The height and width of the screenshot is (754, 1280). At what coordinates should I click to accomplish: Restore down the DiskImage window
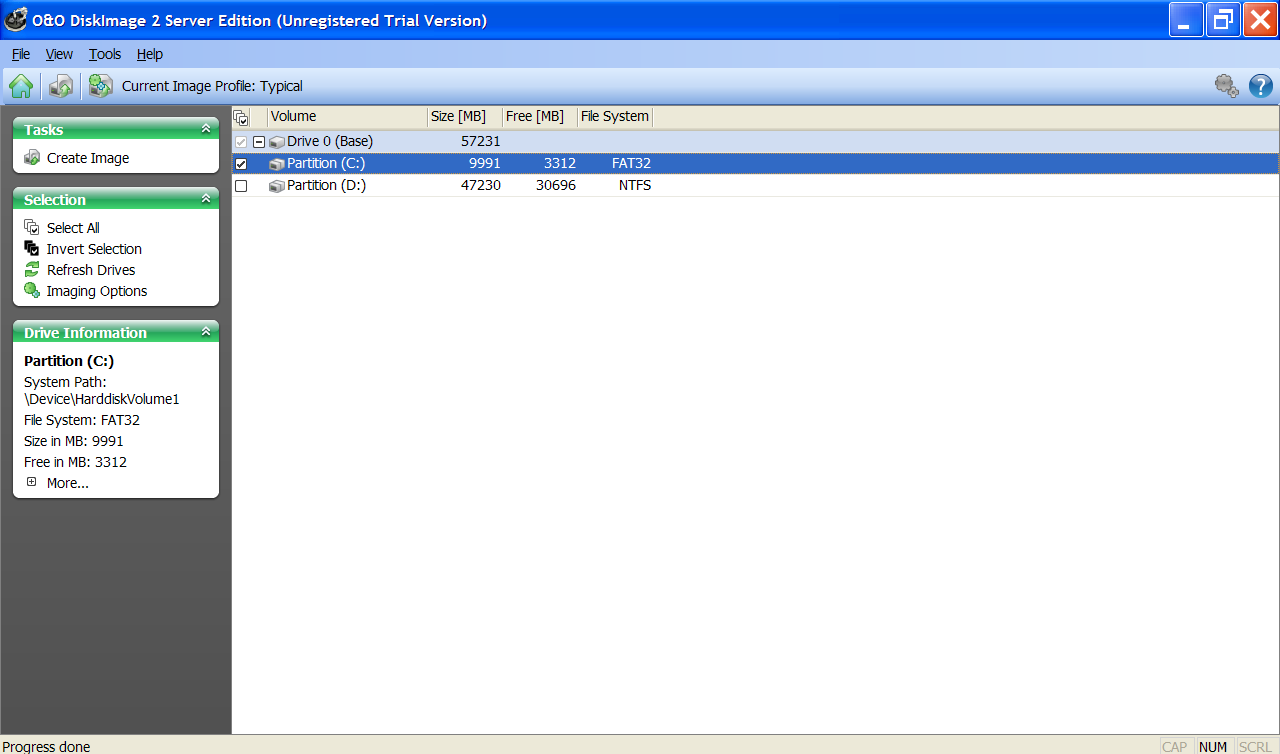[x=1222, y=19]
